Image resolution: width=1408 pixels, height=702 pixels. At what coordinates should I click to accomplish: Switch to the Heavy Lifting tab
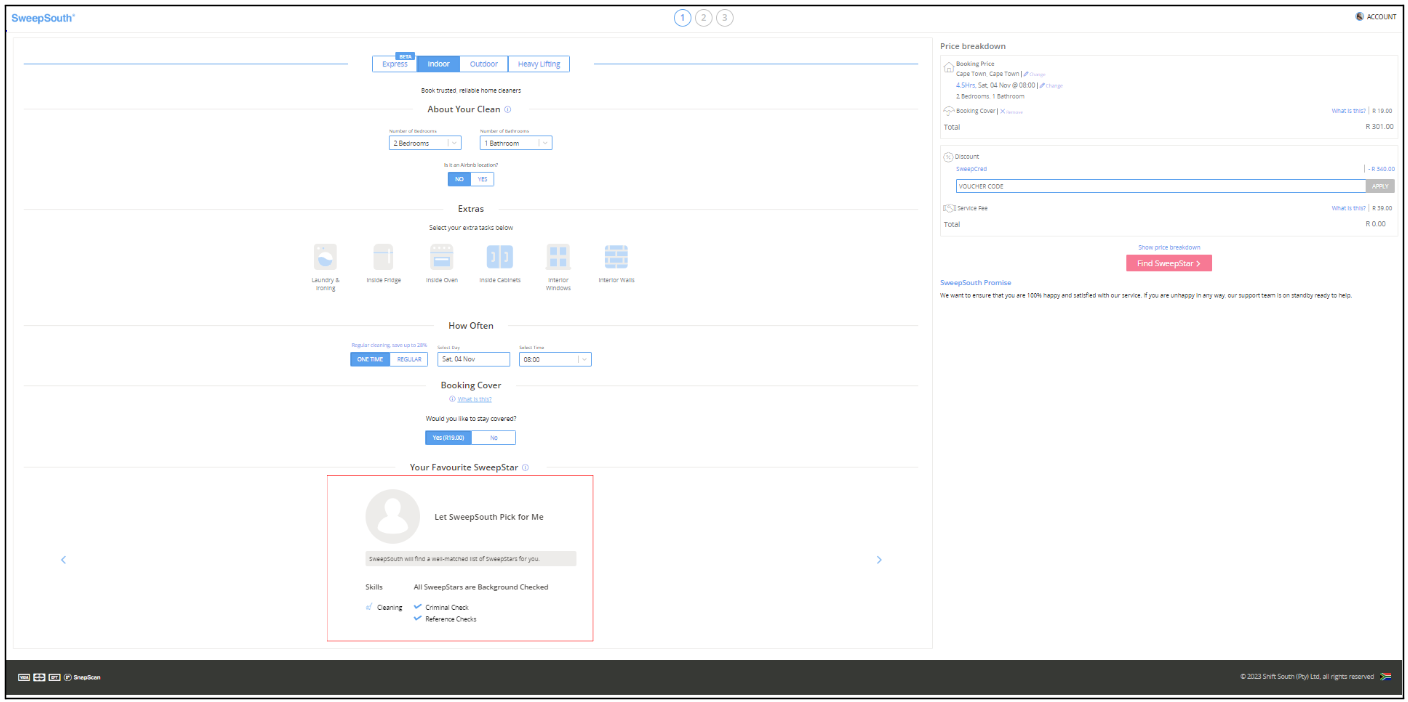click(539, 64)
